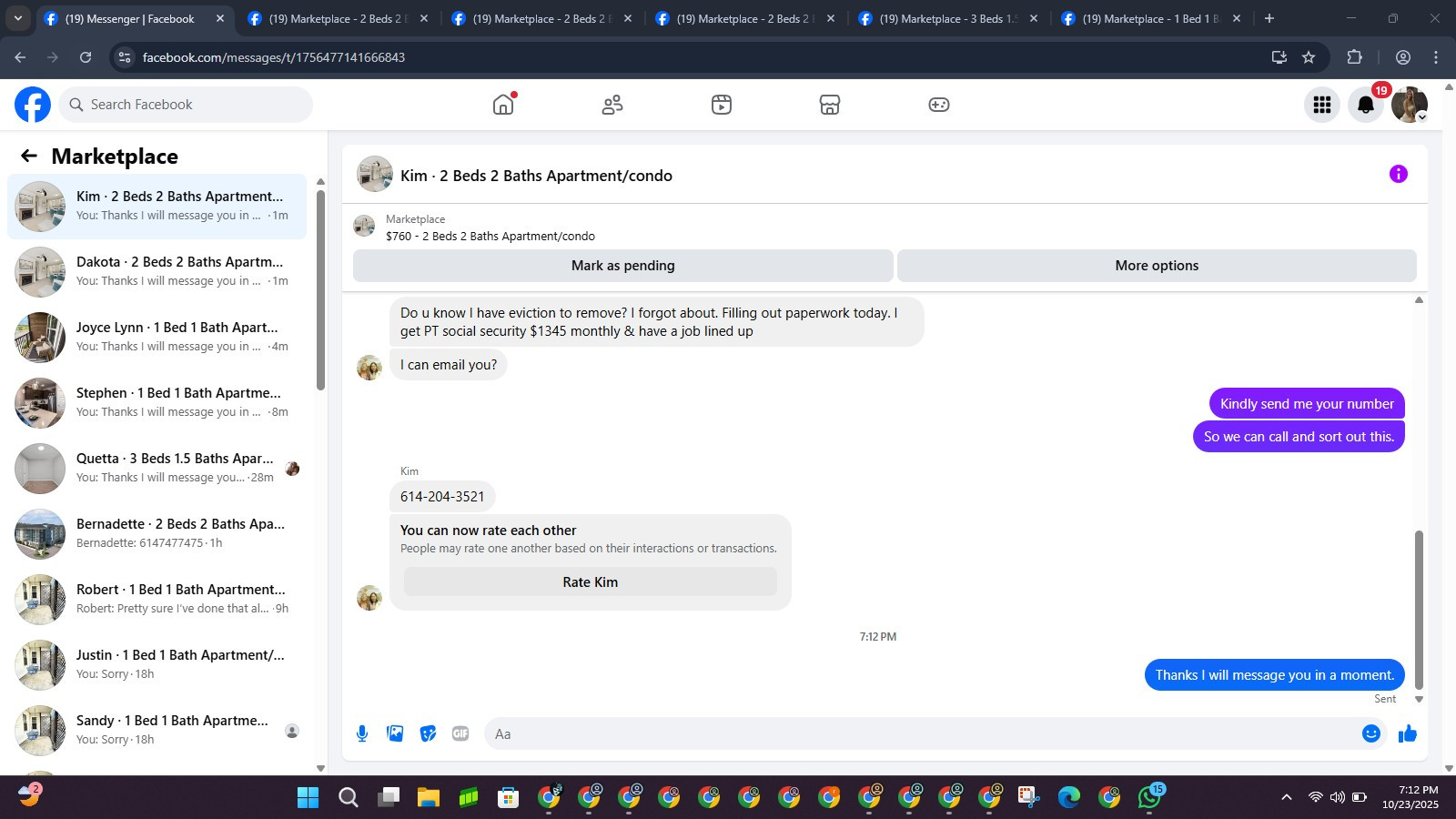
Task: Click the $760 - 2 Beds 2 Baths listing link
Action: pos(490,236)
